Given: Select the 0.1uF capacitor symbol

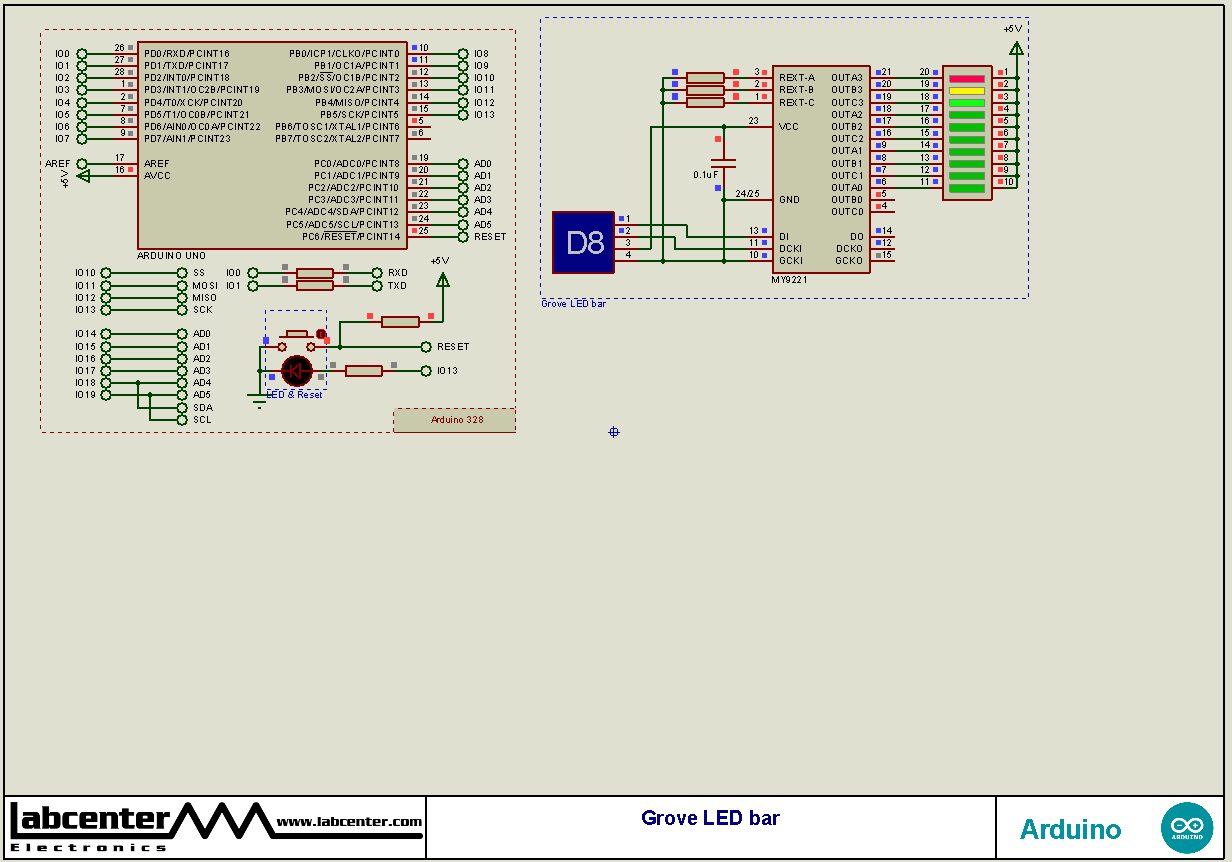Looking at the screenshot, I should 723,162.
